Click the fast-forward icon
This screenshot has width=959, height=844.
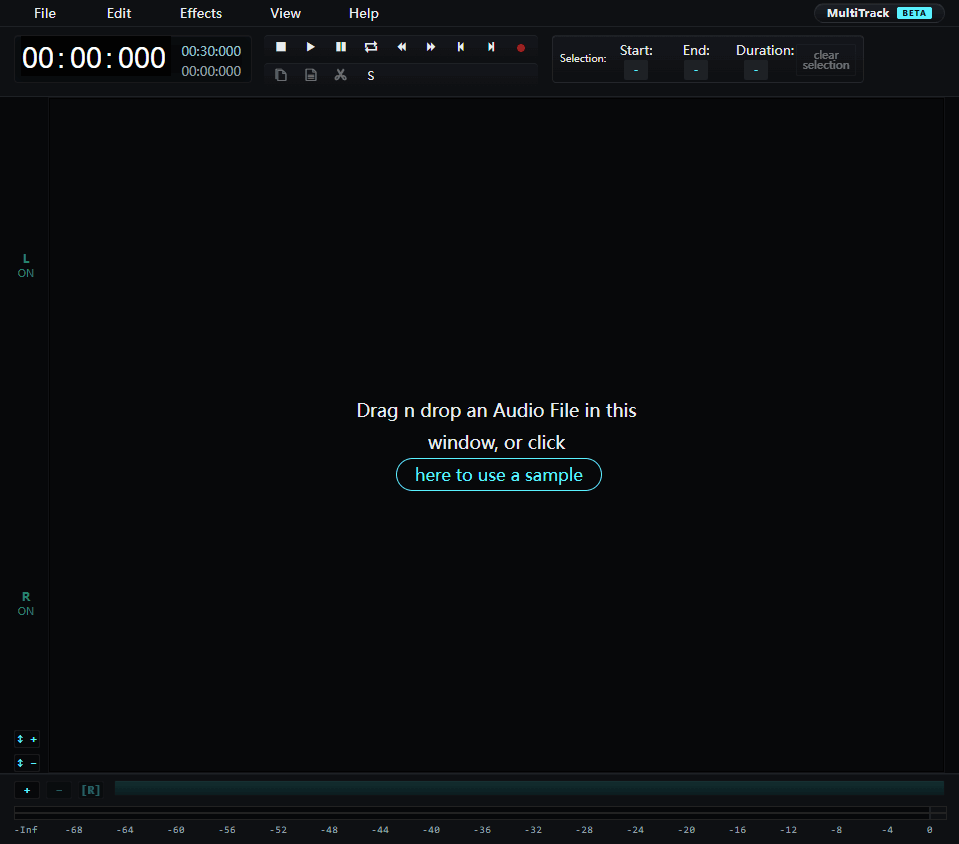point(431,47)
